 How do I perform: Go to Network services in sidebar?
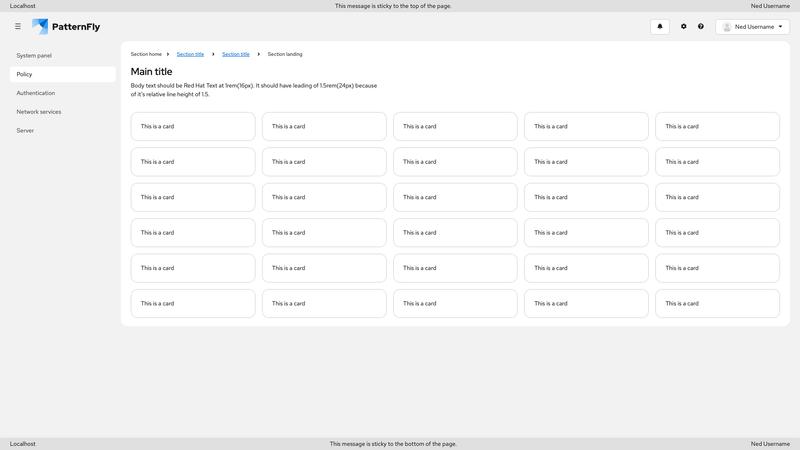pyautogui.click(x=39, y=112)
